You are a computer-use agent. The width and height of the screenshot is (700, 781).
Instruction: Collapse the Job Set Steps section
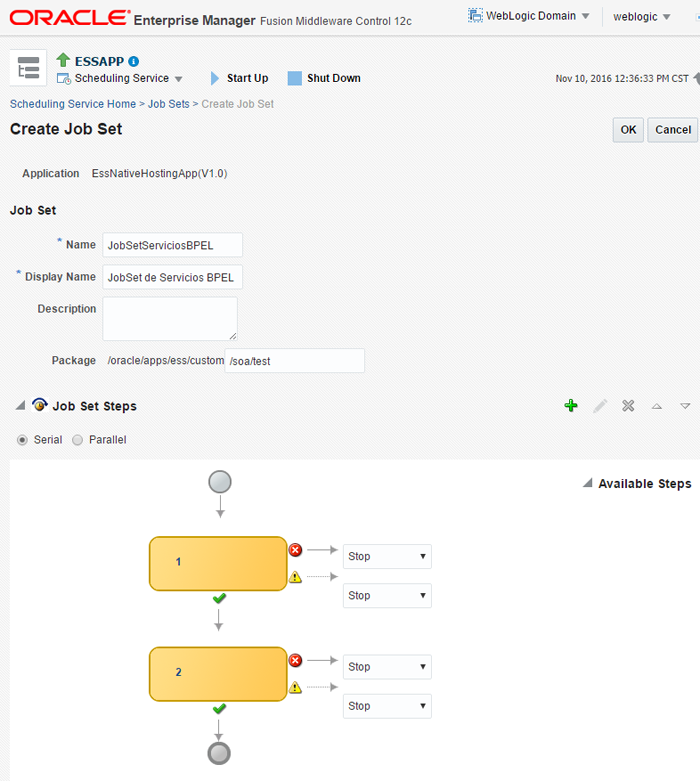tap(20, 406)
